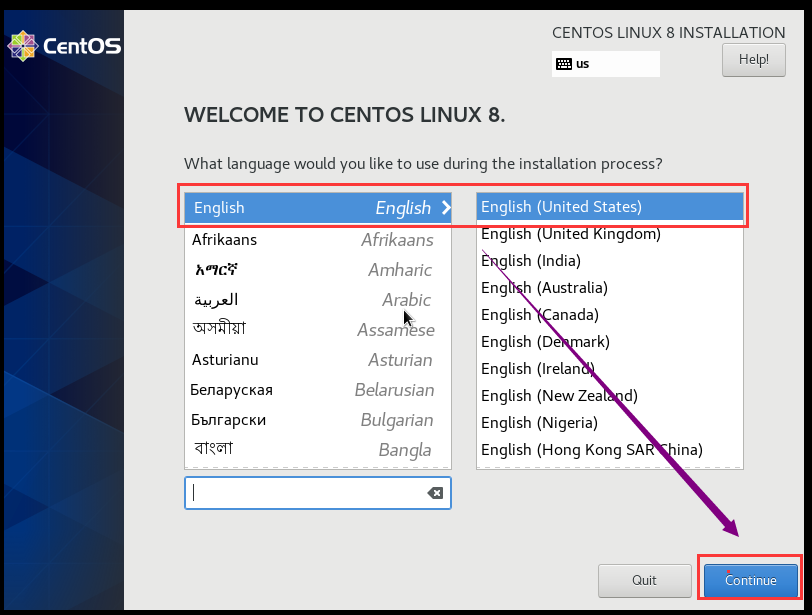
Task: Choose English (United Kingdom) locale
Action: coord(610,233)
